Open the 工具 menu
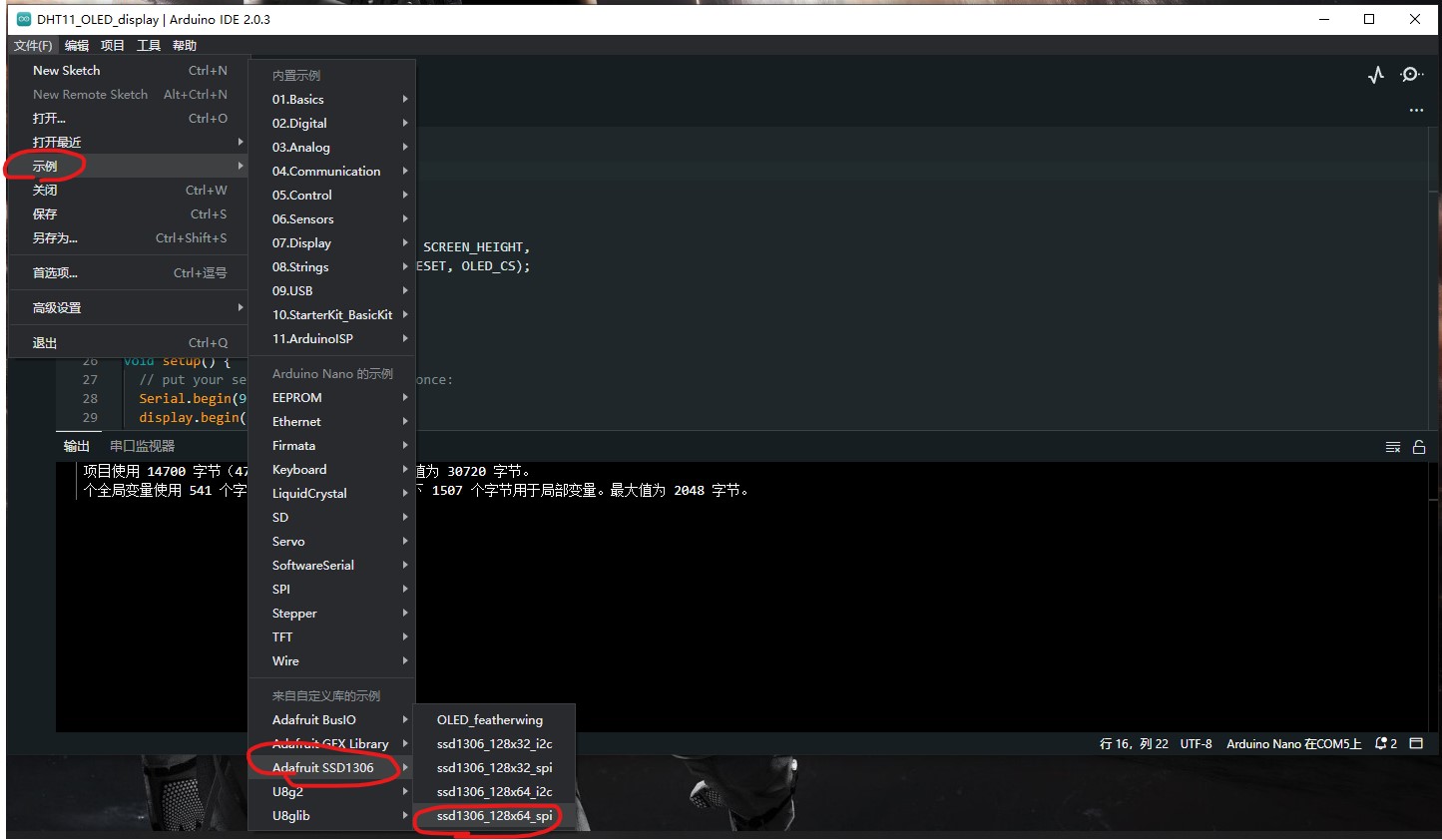The width and height of the screenshot is (1442, 840). click(149, 46)
